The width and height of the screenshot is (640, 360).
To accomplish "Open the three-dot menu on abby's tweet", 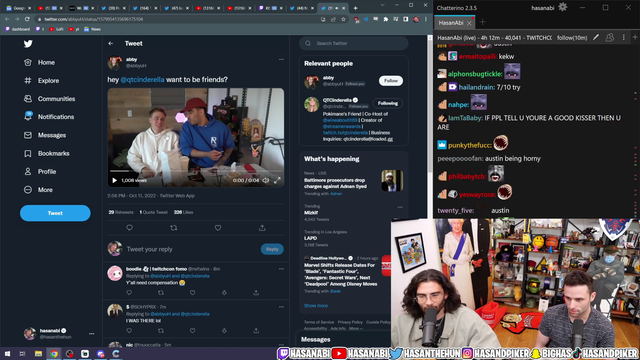I will point(281,60).
